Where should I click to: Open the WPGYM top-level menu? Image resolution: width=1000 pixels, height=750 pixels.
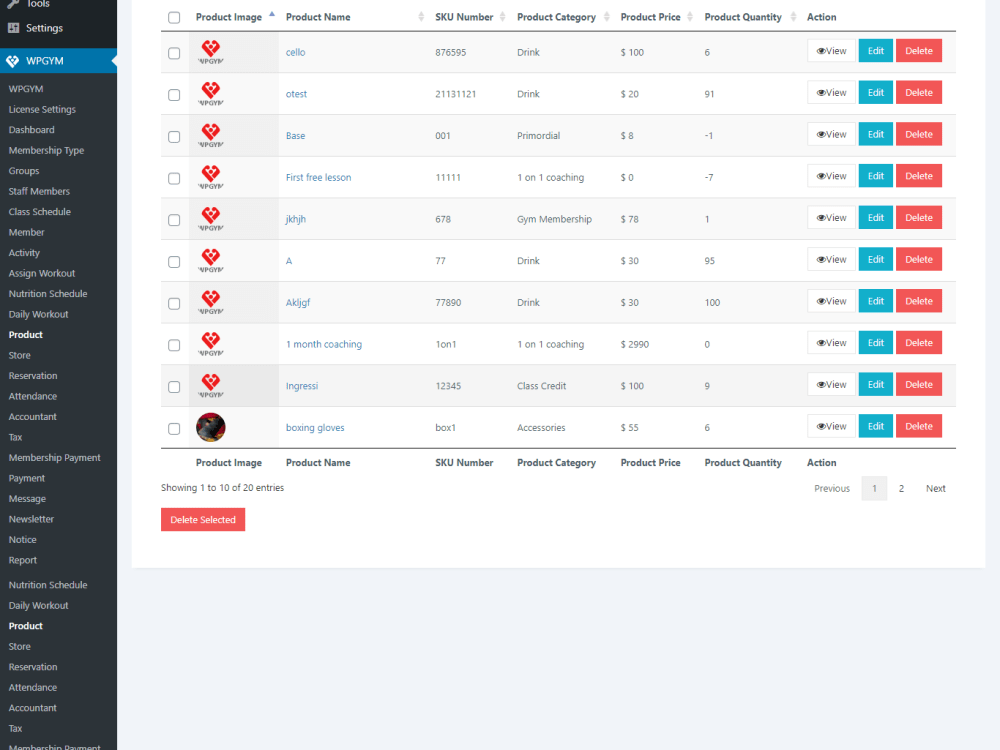pyautogui.click(x=58, y=61)
